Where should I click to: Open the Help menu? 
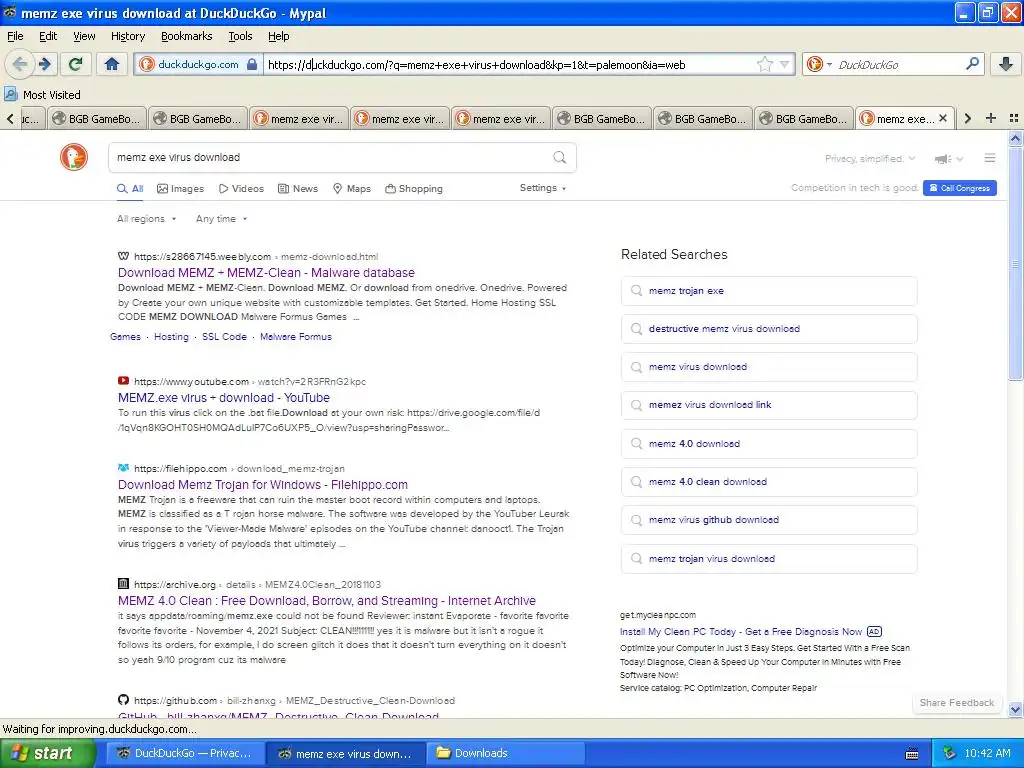click(279, 36)
